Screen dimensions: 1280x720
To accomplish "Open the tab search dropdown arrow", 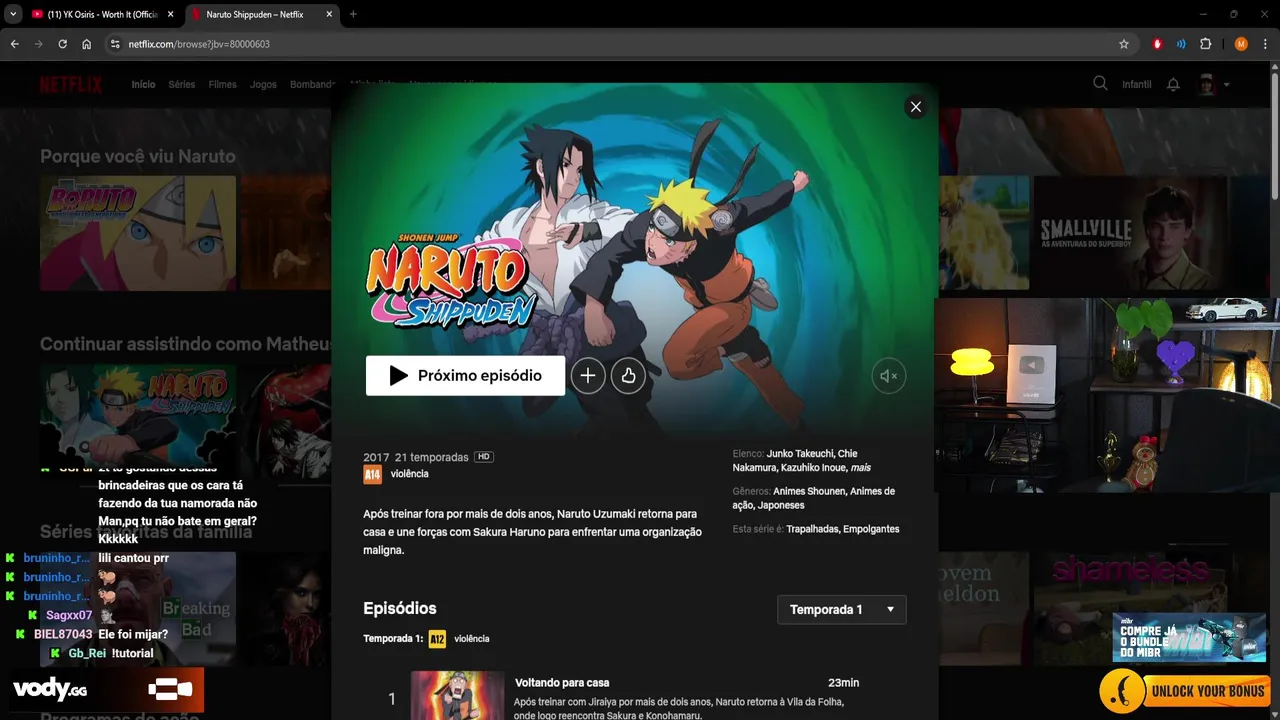I will click(x=12, y=14).
